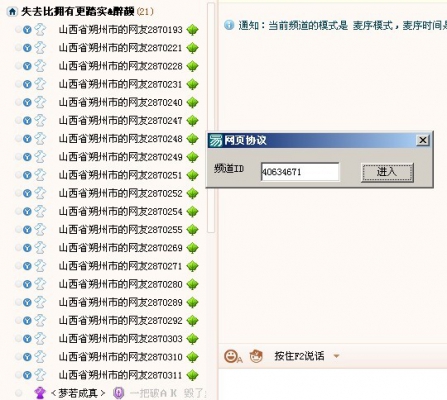Viewport: 447px width, 400px height.
Task: Click the green leaf badge for user 2870269
Action: 192,248
